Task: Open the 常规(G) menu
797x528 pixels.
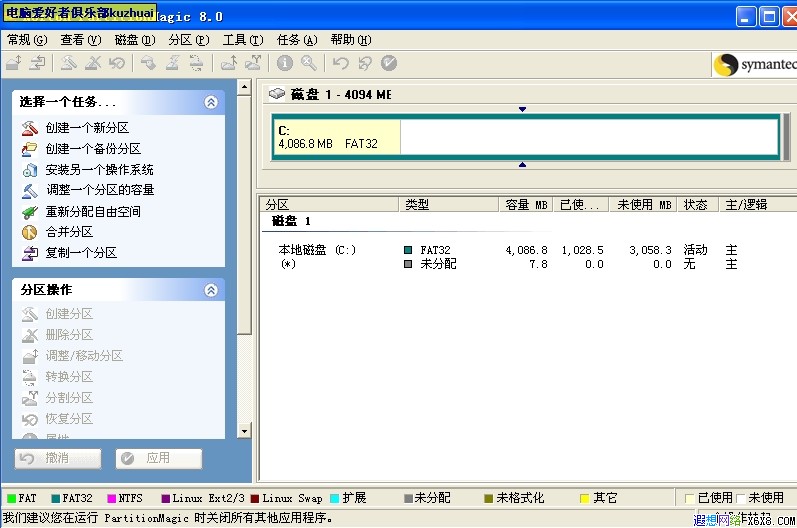Action: 27,40
